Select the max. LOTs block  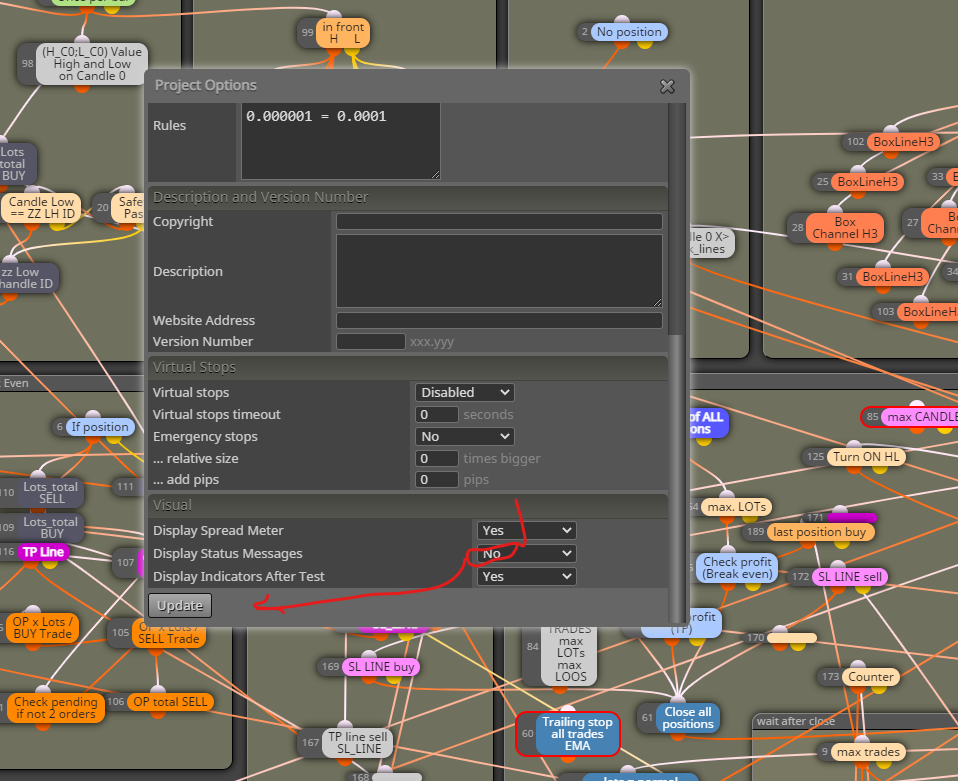tap(737, 507)
